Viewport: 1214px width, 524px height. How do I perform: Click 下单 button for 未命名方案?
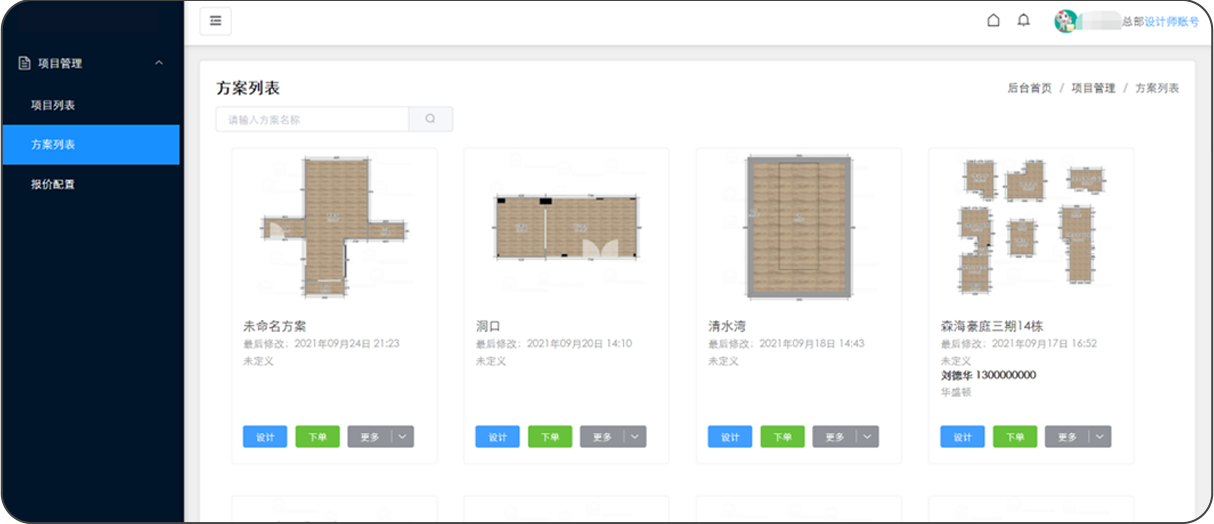pos(317,437)
